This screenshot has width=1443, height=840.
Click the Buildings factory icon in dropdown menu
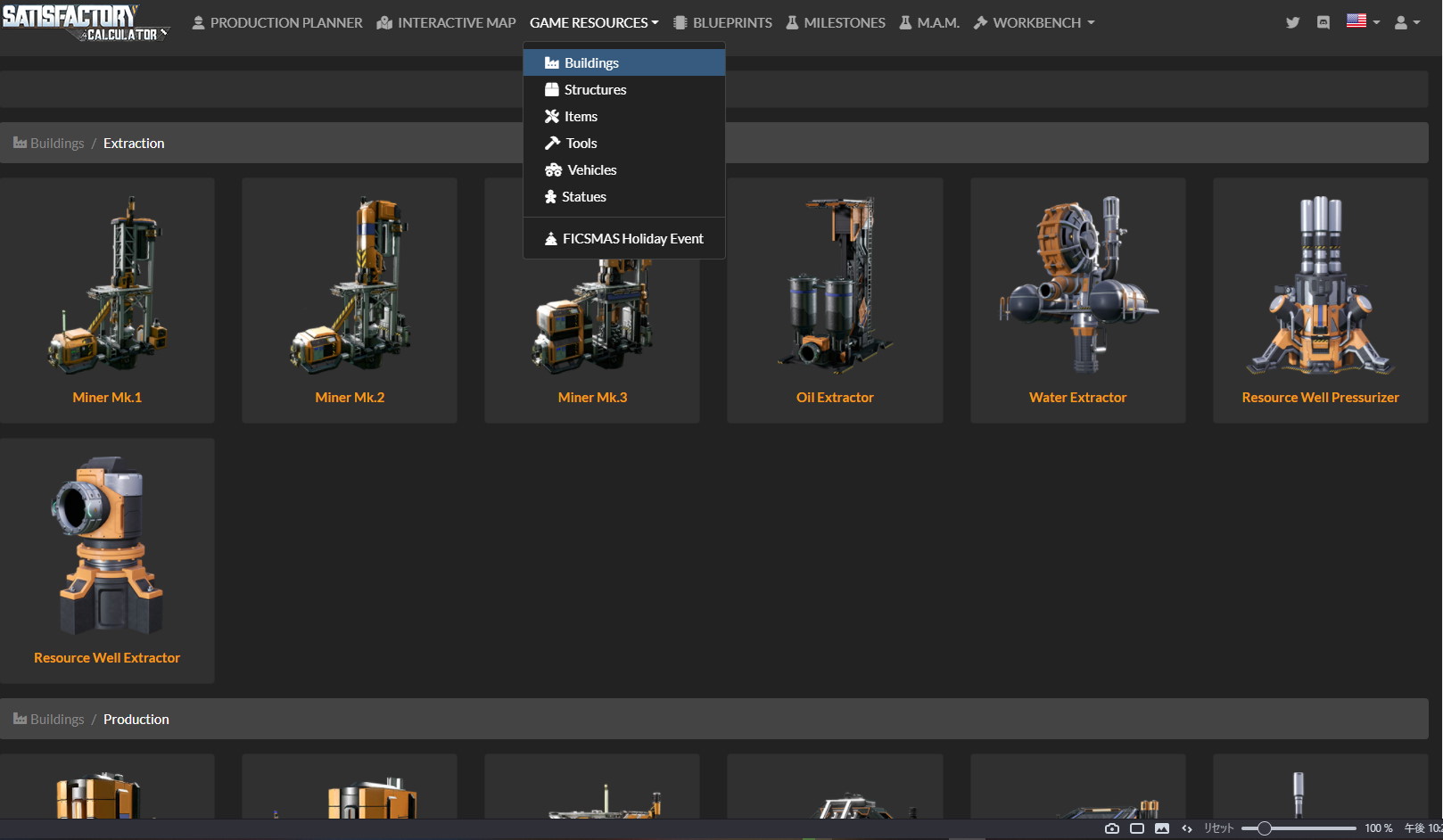click(552, 62)
